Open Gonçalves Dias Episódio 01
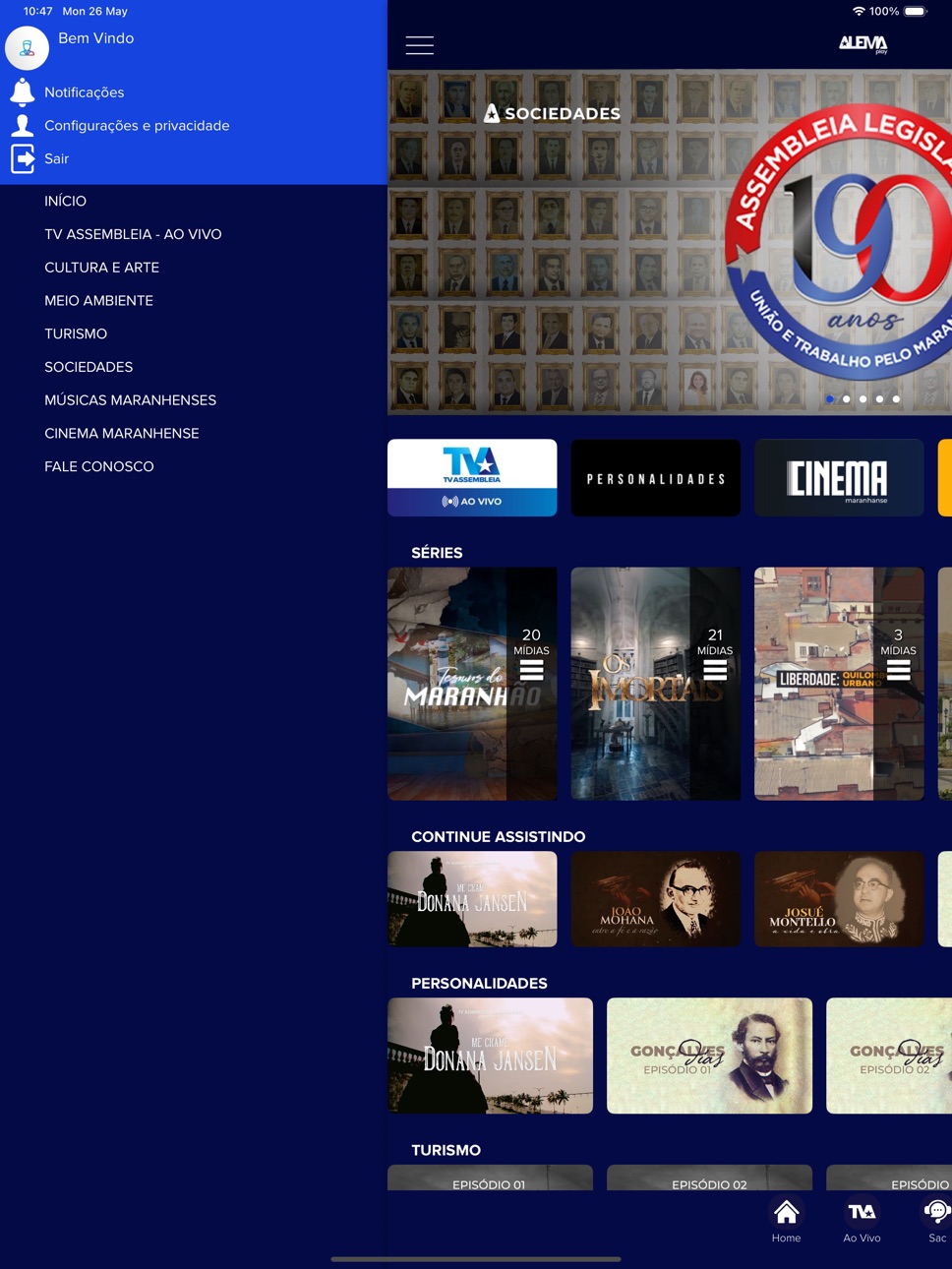Image resolution: width=952 pixels, height=1269 pixels. tap(709, 1056)
